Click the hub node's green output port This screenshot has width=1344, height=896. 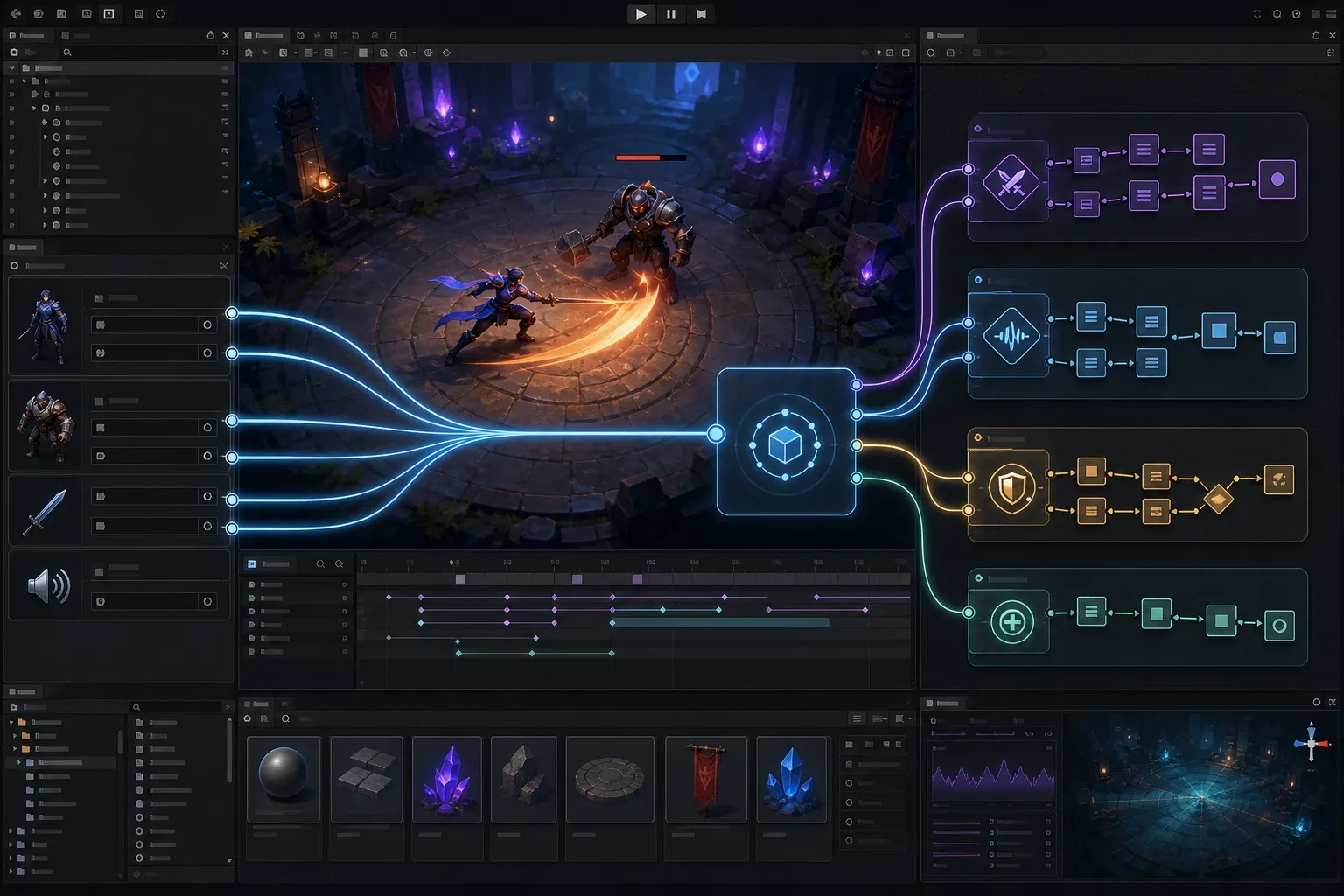tap(857, 478)
